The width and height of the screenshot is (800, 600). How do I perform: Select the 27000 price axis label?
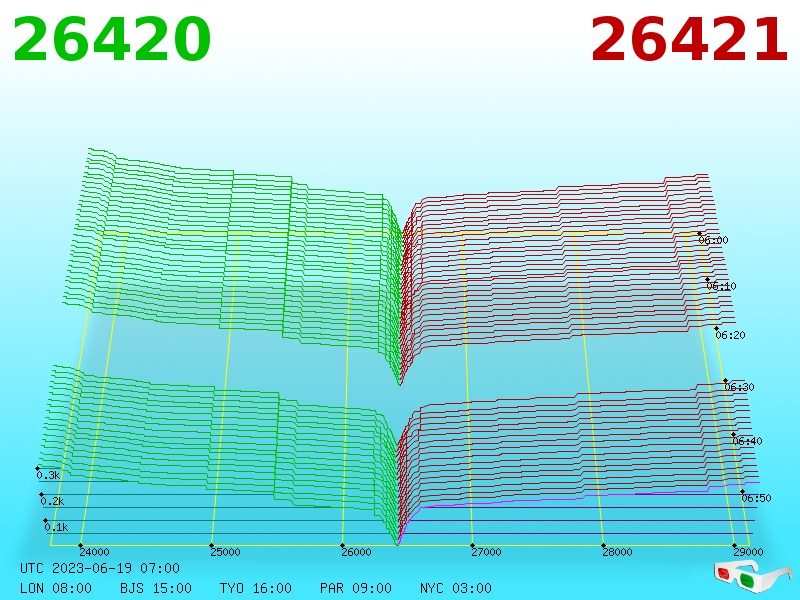point(486,552)
